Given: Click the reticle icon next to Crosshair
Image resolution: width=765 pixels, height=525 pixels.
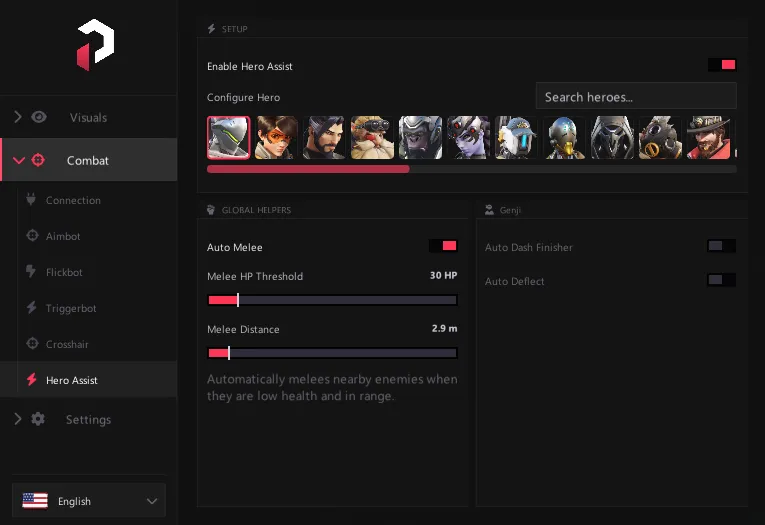Looking at the screenshot, I should click(32, 343).
